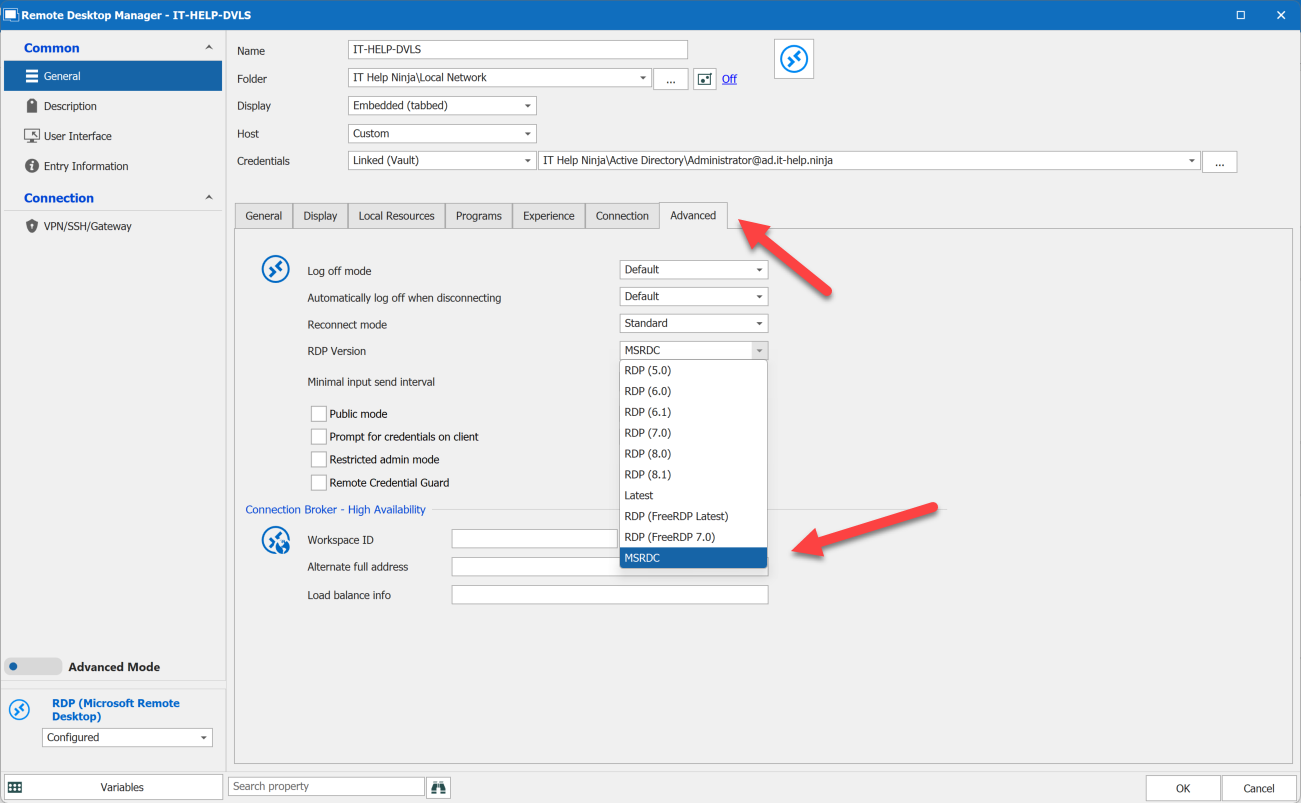Click the RDP connection type icon near Name field

tap(793, 58)
